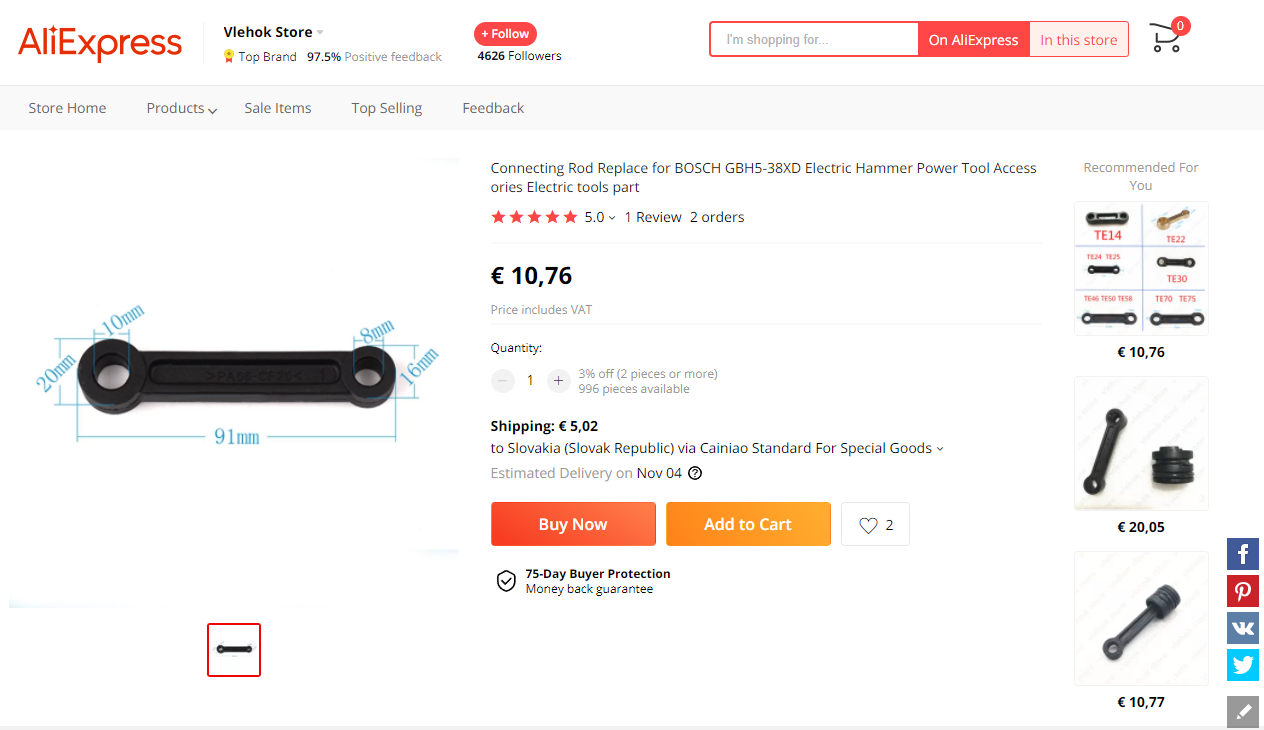Screen dimensions: 1264x730
Task: Click the pencil edit icon
Action: 1243,712
